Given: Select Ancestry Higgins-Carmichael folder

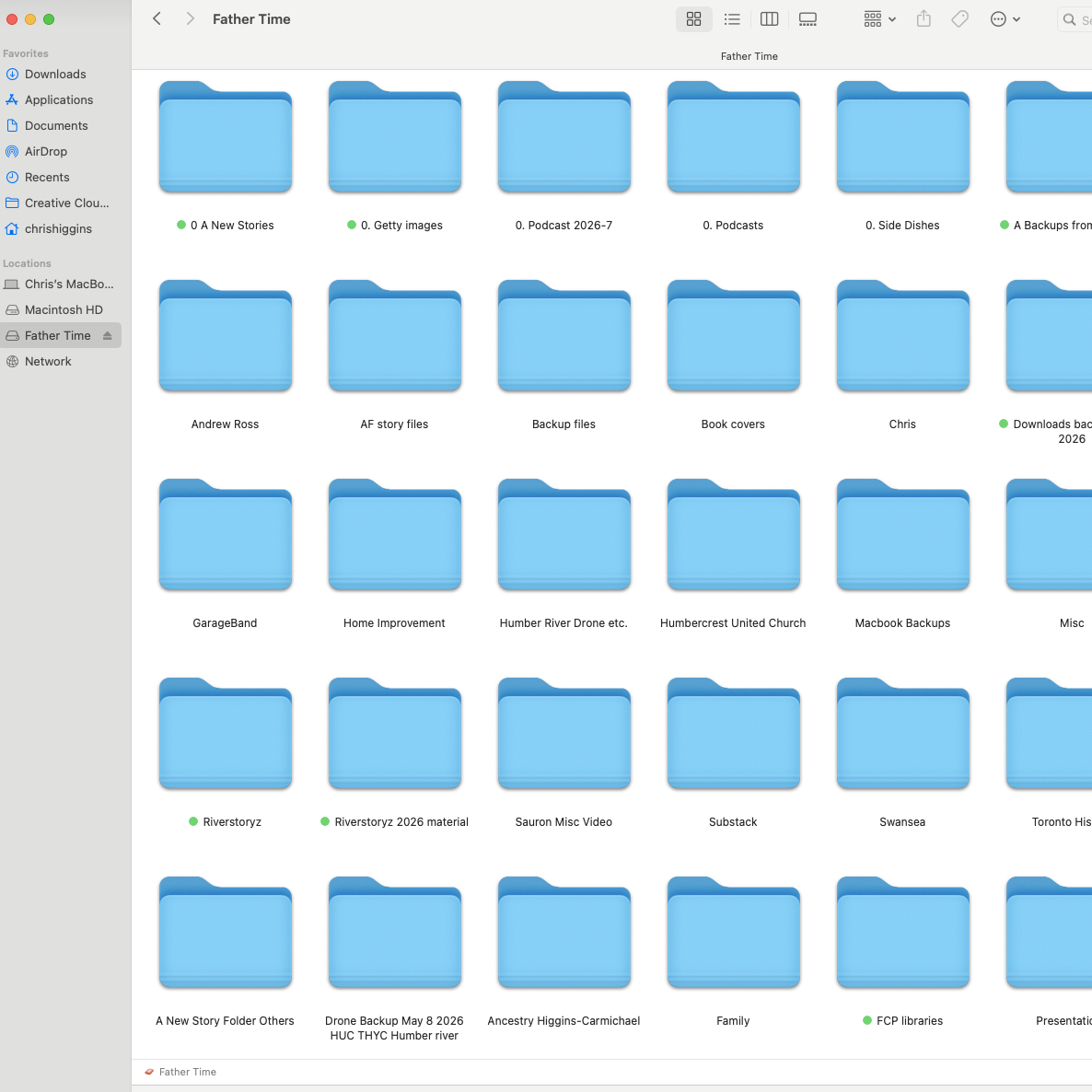Looking at the screenshot, I should (x=563, y=932).
